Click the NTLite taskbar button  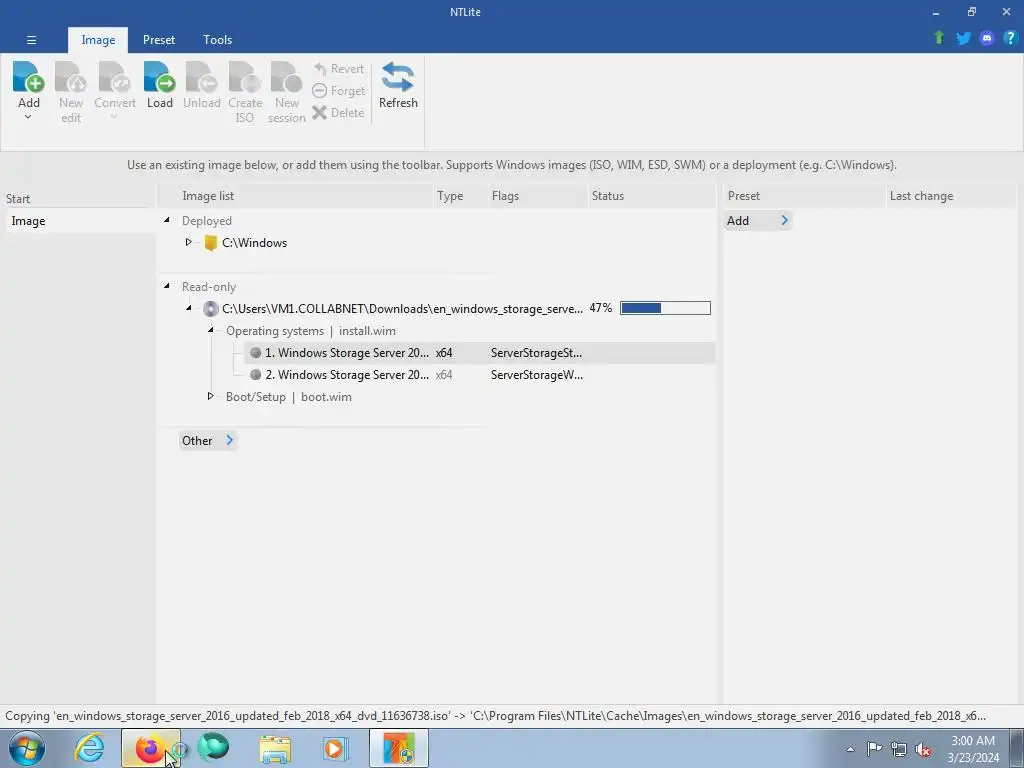pos(399,748)
